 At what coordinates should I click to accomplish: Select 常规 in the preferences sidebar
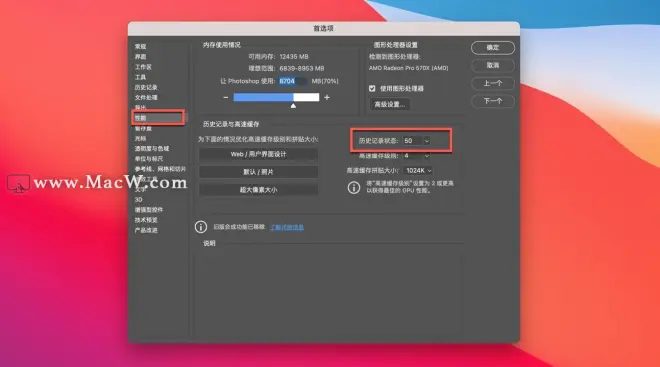[141, 46]
